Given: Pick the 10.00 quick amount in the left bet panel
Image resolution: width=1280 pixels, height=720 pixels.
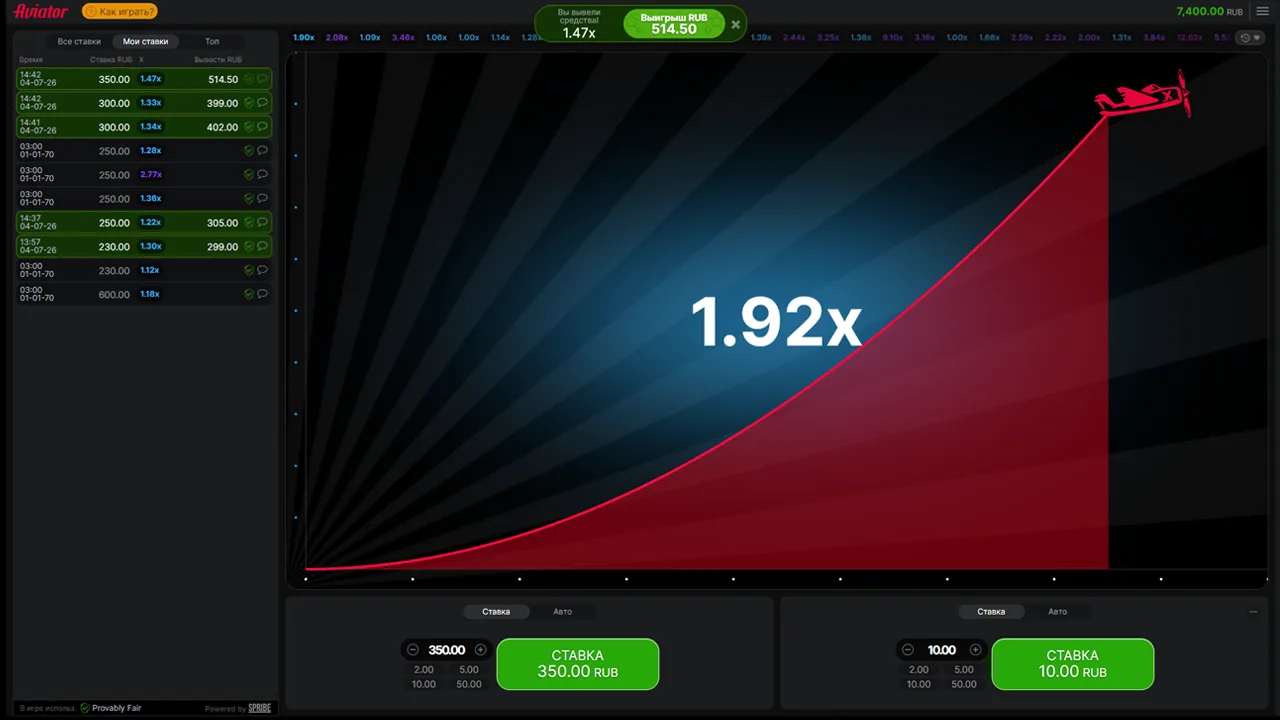Looking at the screenshot, I should pos(424,684).
